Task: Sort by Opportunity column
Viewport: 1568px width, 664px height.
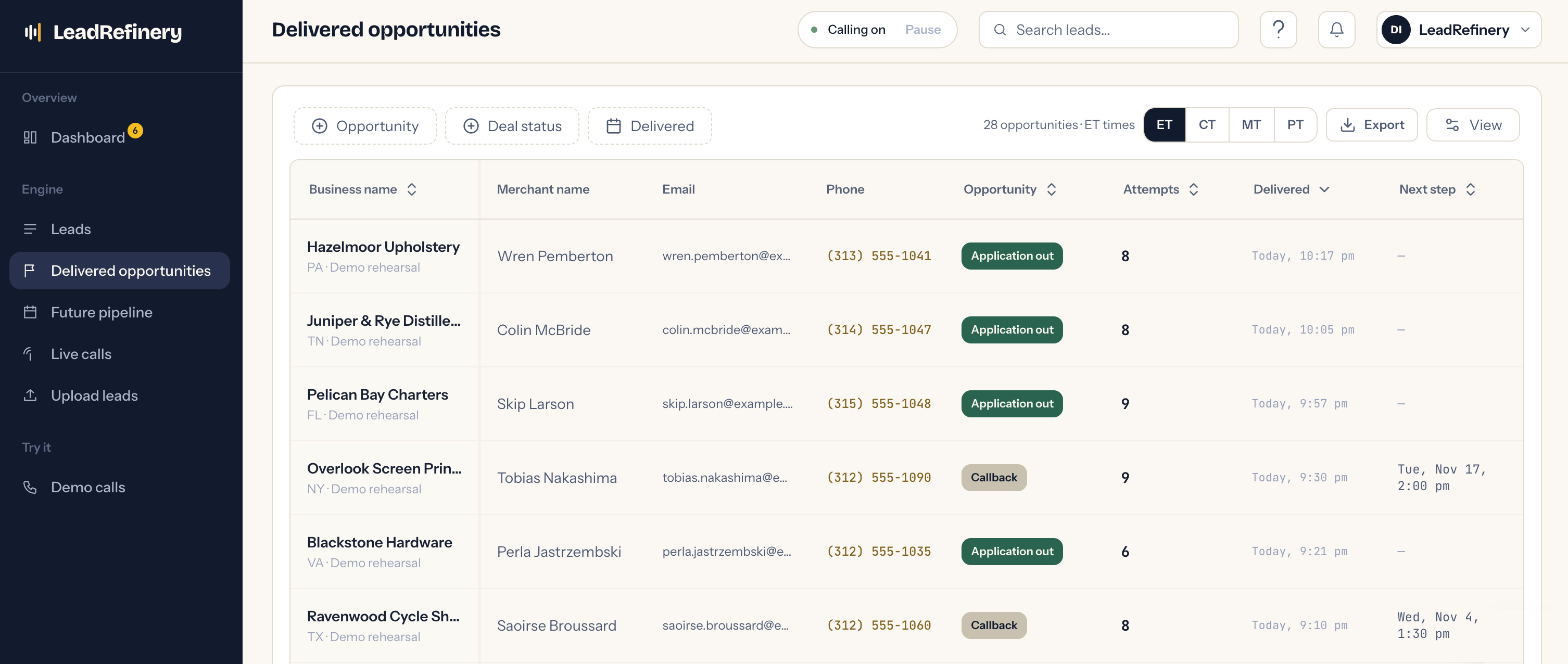Action: point(1010,189)
